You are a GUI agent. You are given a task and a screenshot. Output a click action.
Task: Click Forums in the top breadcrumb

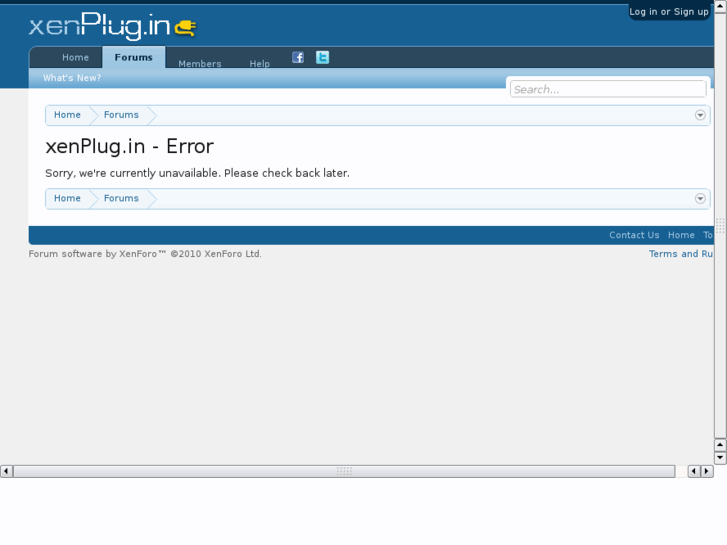click(121, 115)
